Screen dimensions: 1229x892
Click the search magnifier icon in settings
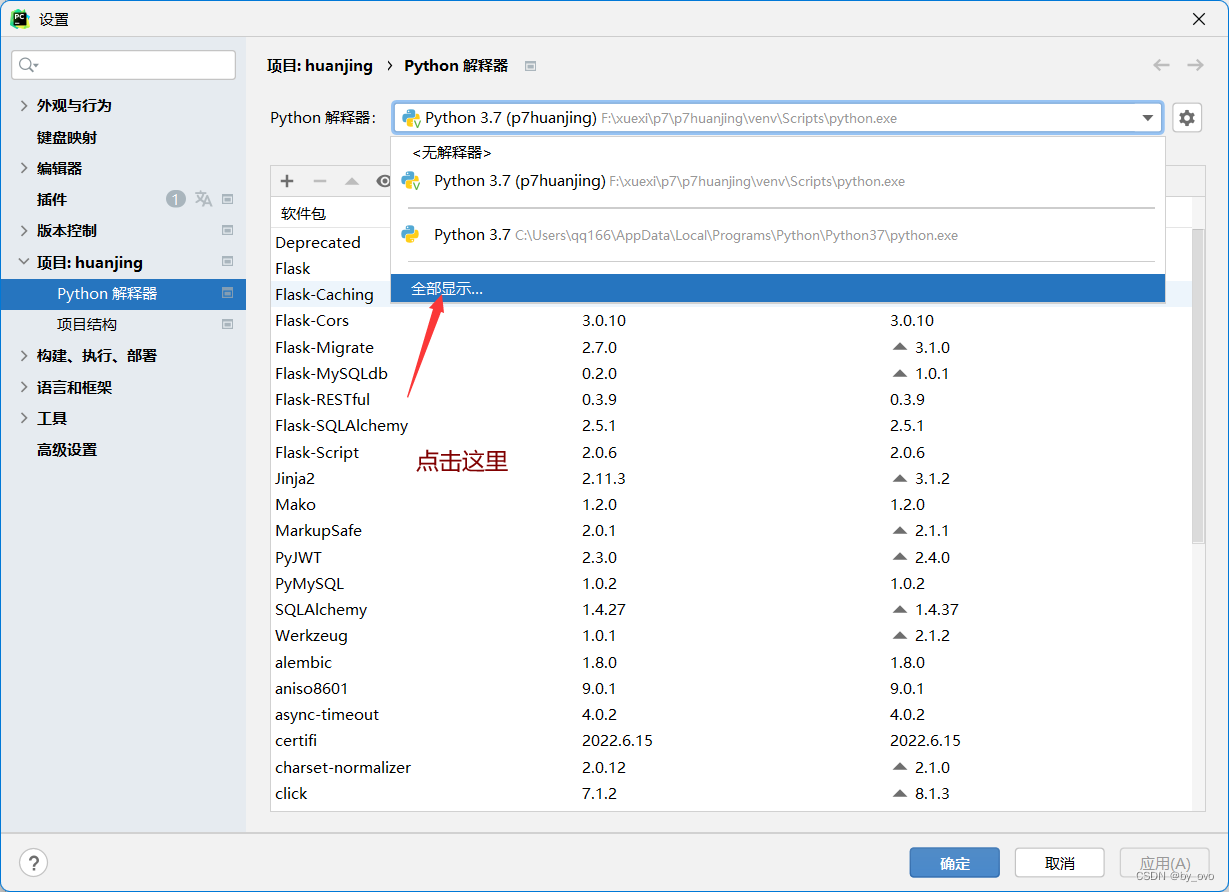27,65
